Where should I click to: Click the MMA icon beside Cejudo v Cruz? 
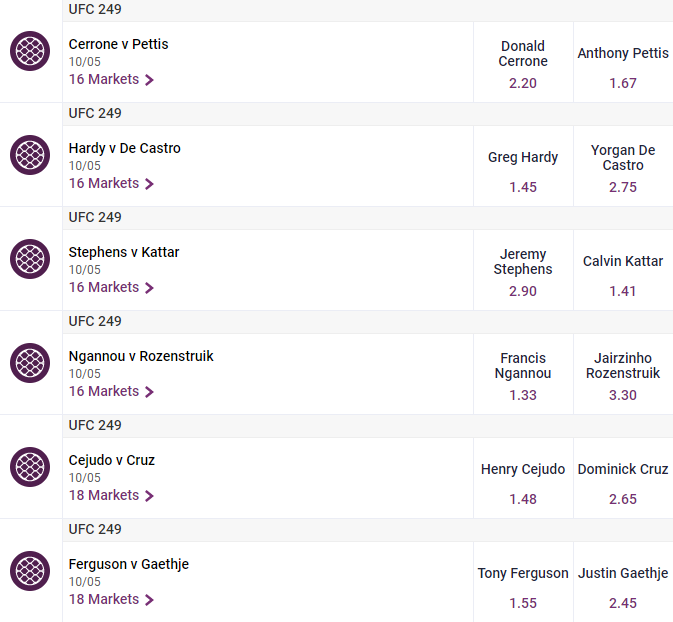(x=30, y=467)
